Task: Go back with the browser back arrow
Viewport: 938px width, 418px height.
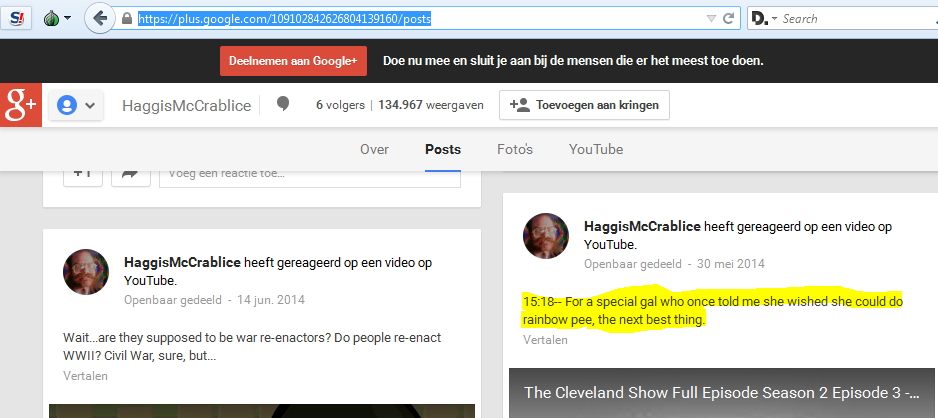Action: click(x=99, y=19)
